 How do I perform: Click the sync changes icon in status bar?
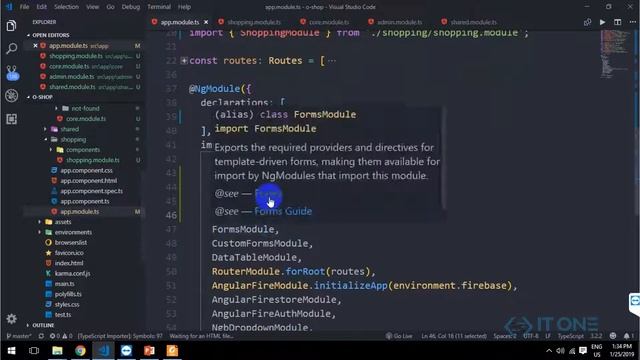click(x=41, y=336)
